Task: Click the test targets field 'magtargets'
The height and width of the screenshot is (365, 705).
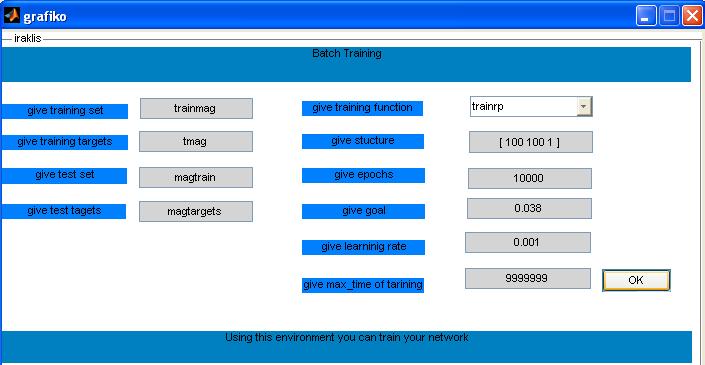Action: [196, 211]
